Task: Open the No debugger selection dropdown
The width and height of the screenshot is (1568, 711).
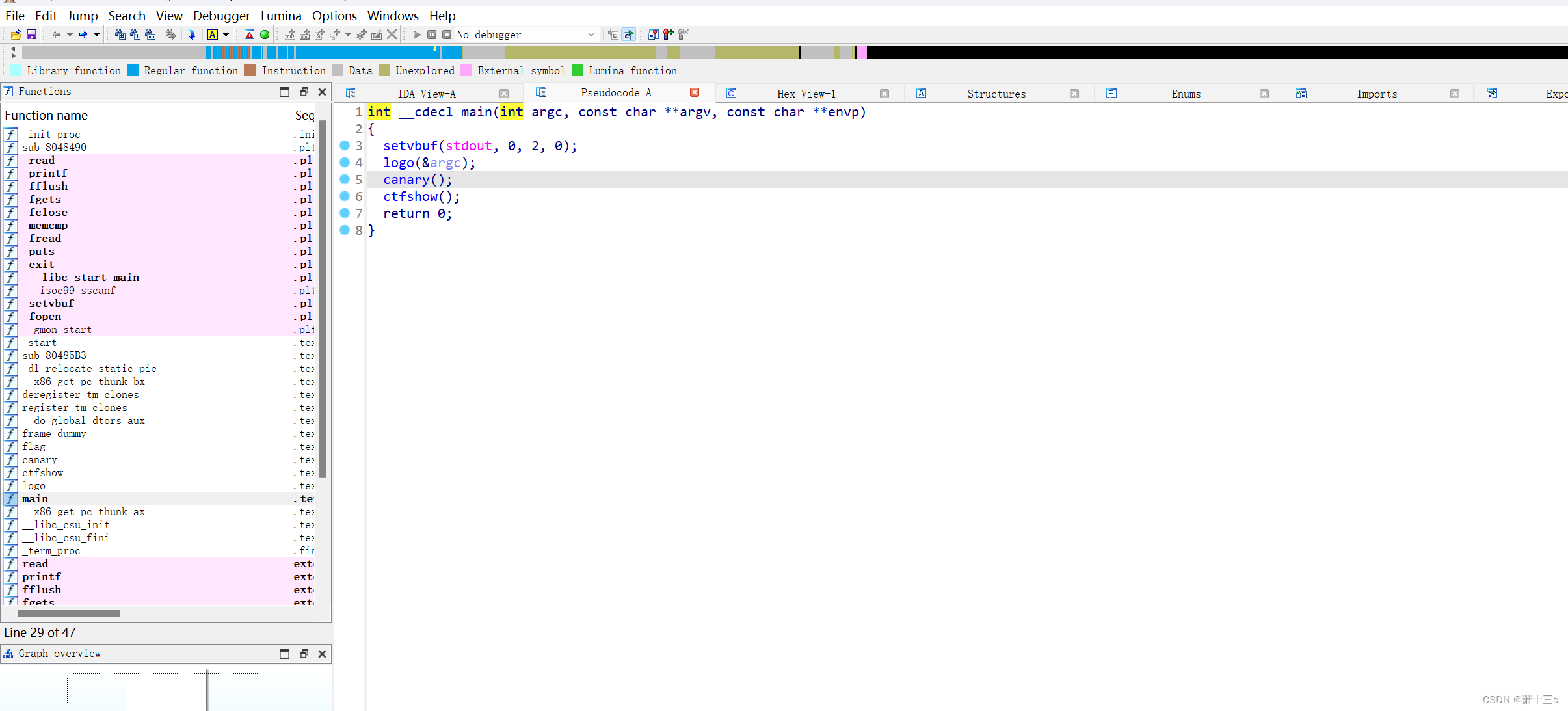Action: [591, 34]
